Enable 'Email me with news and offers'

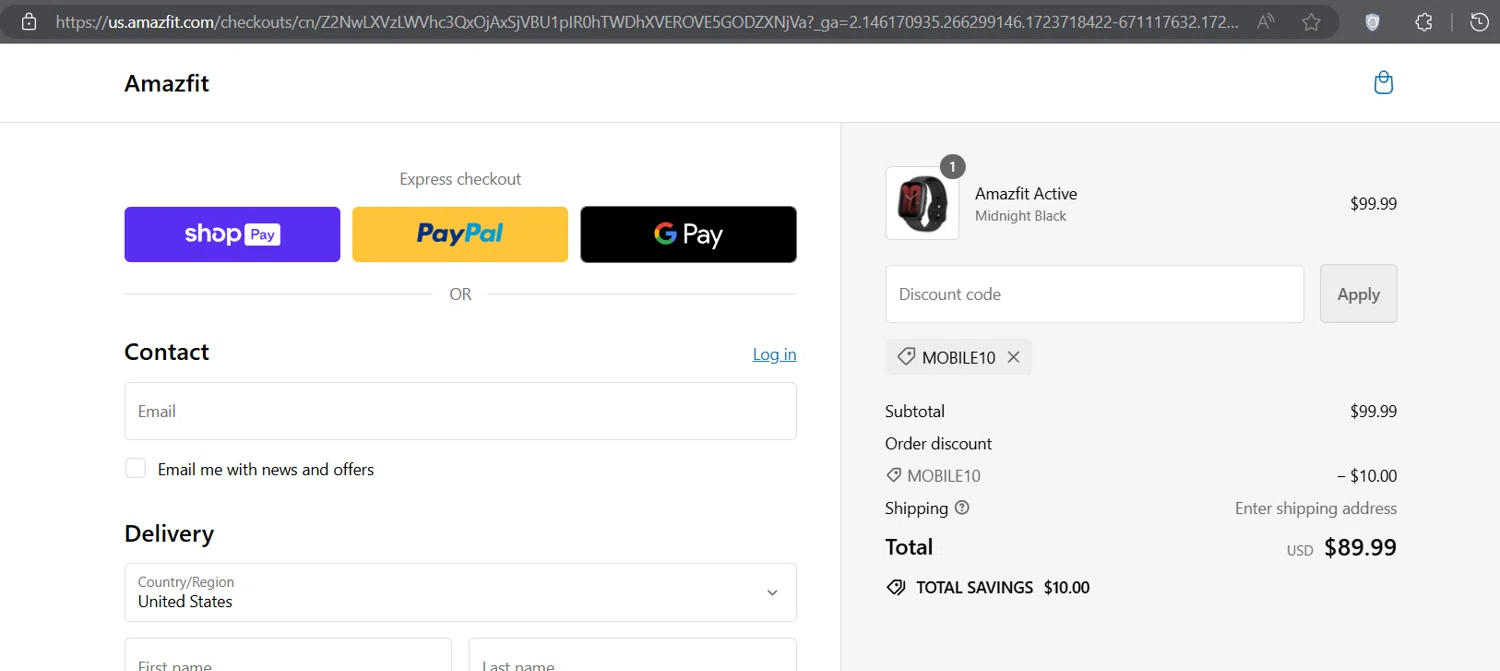click(136, 468)
